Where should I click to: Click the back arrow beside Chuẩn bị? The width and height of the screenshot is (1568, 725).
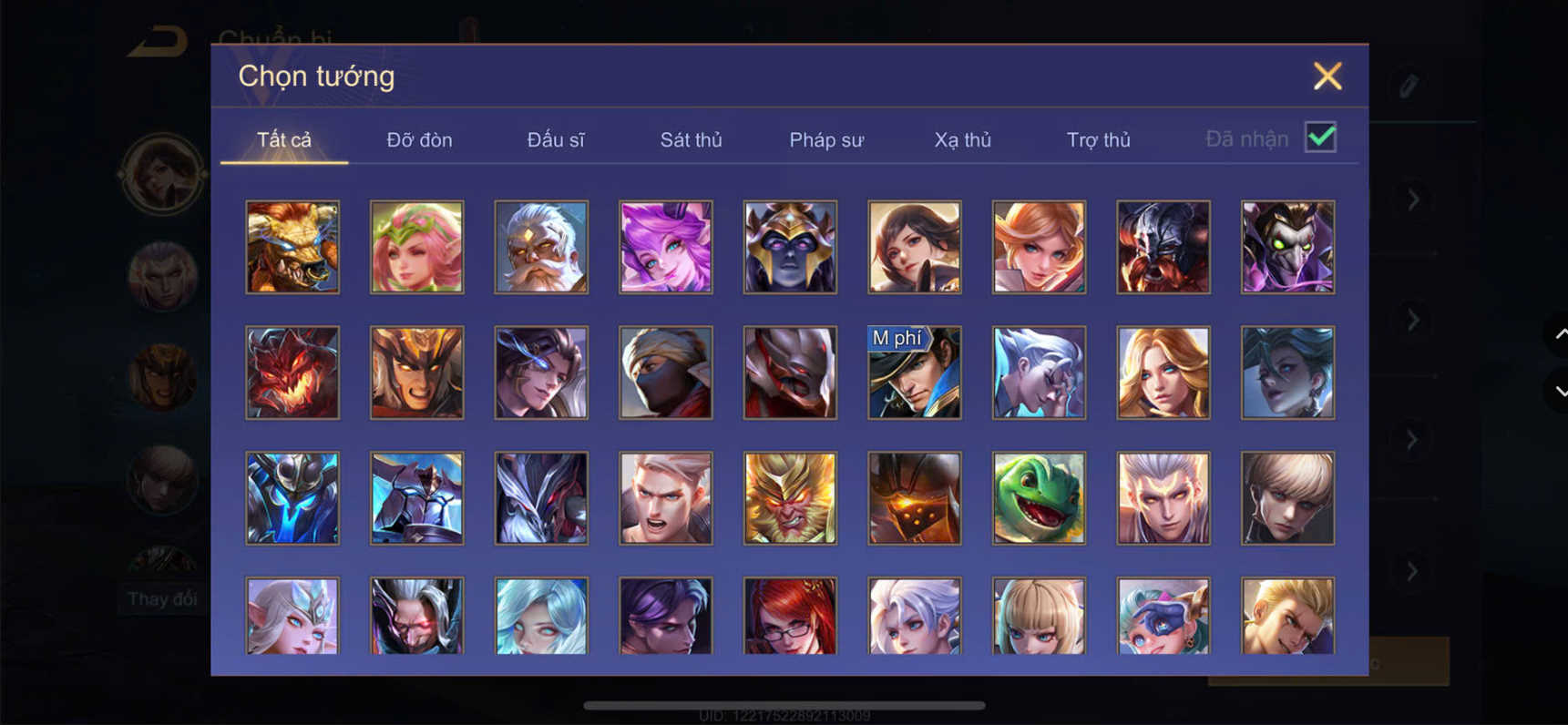[x=159, y=41]
